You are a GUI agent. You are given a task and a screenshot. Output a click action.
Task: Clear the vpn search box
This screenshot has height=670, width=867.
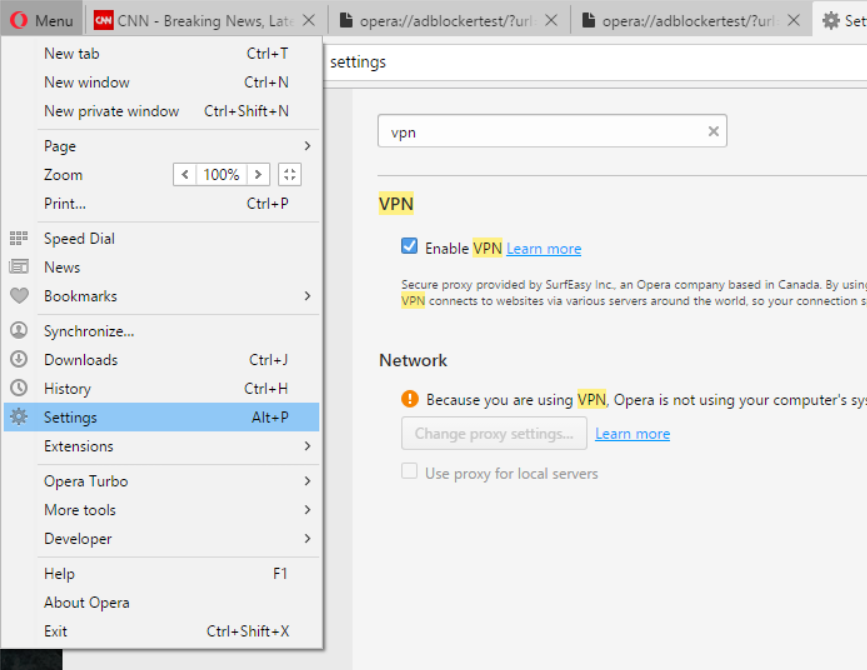point(713,131)
